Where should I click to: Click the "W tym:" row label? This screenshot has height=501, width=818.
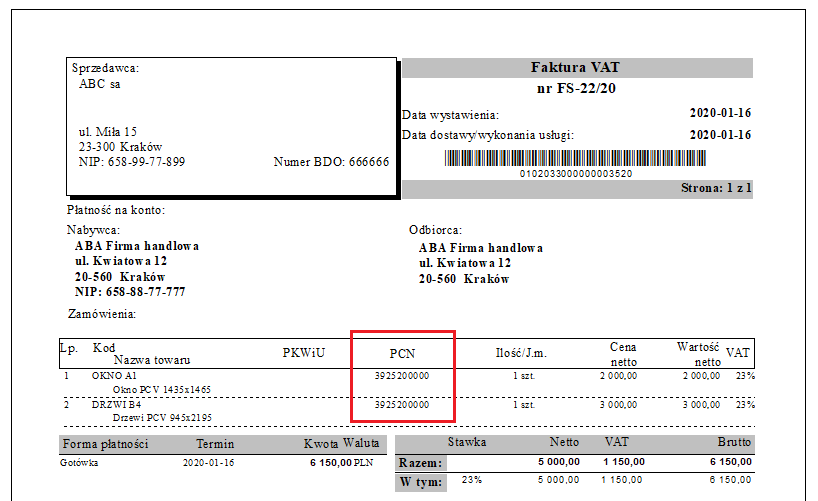click(x=421, y=482)
